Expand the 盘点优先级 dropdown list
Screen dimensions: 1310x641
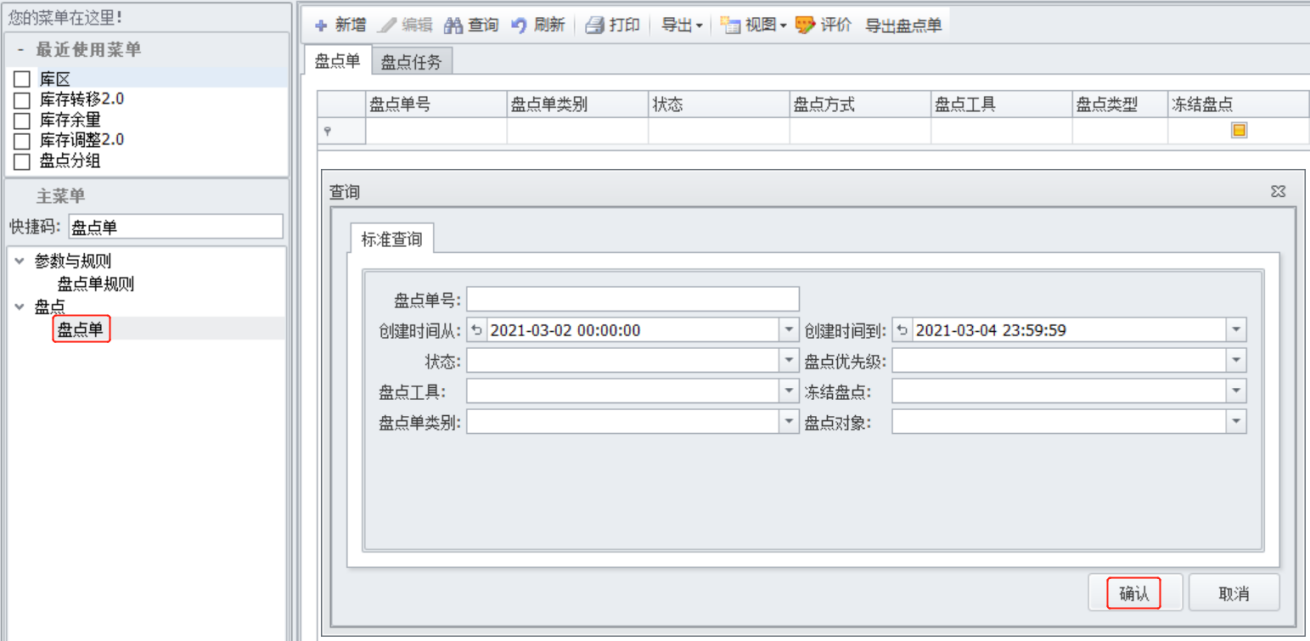(x=1236, y=360)
